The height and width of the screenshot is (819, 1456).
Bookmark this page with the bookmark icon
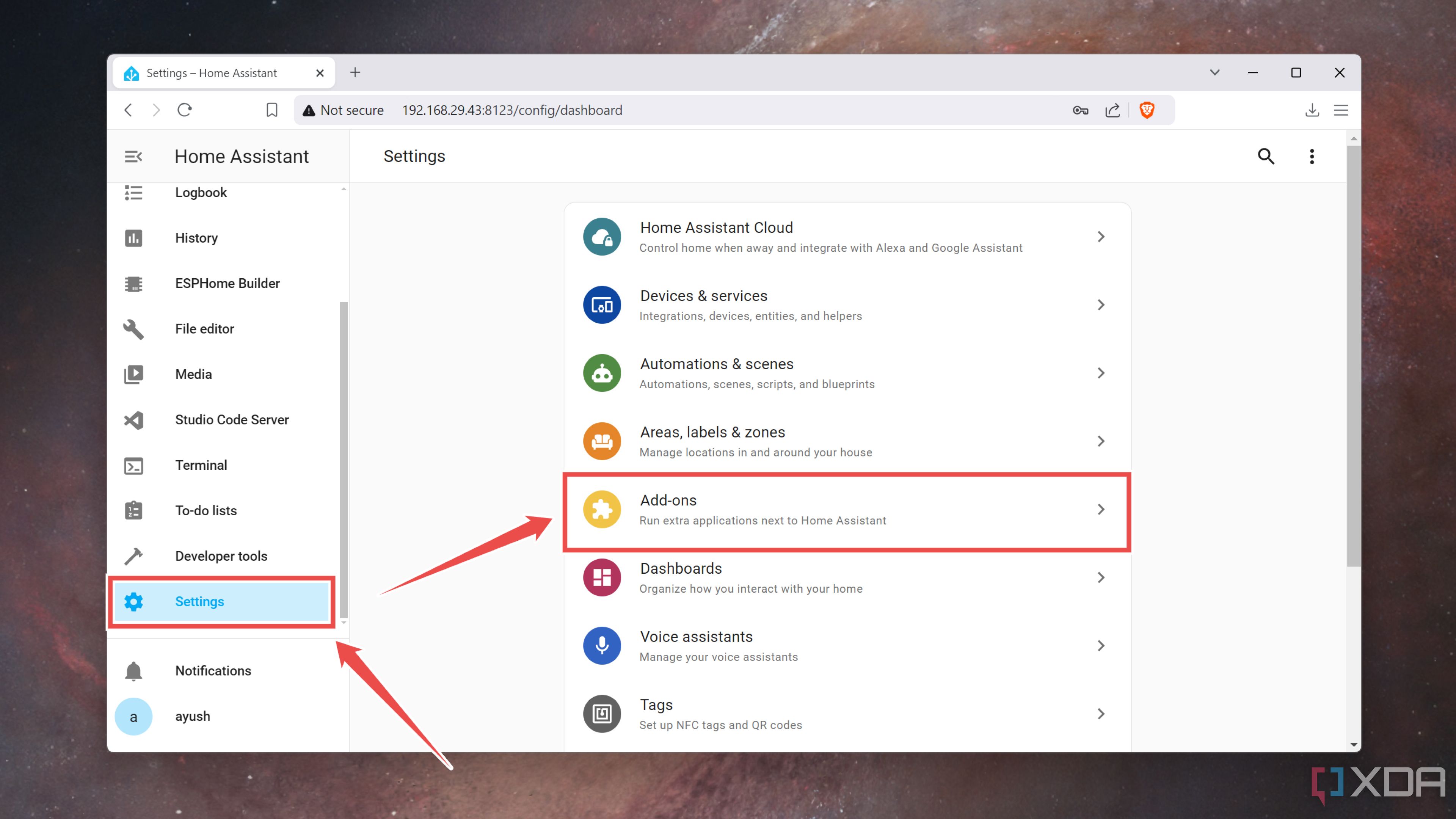(272, 110)
